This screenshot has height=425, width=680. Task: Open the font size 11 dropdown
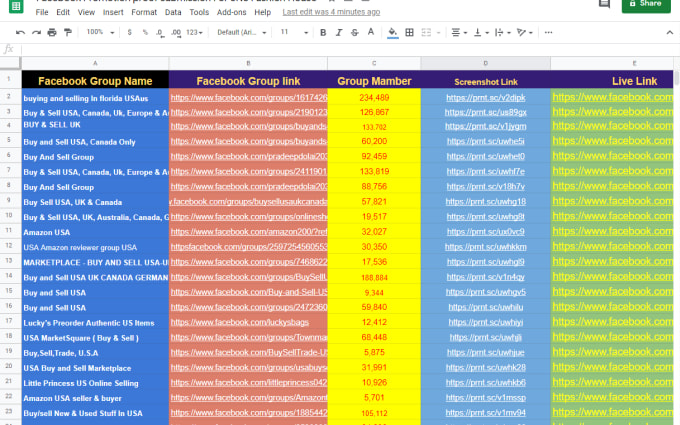[x=294, y=32]
